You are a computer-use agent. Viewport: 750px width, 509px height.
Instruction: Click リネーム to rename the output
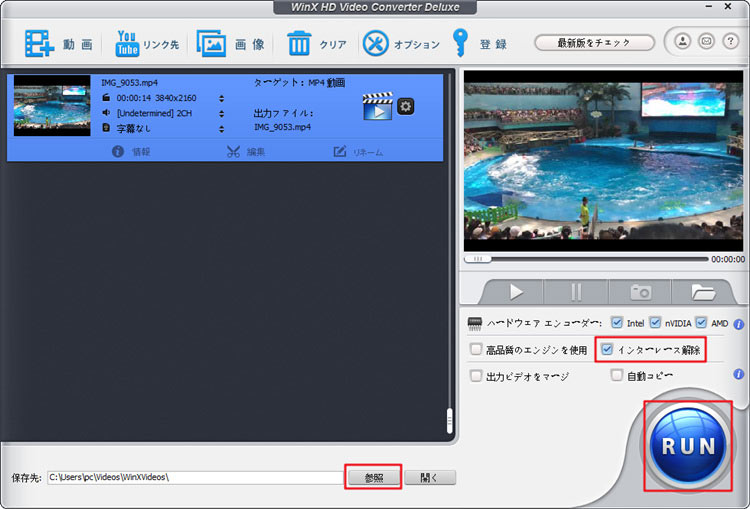click(x=358, y=152)
